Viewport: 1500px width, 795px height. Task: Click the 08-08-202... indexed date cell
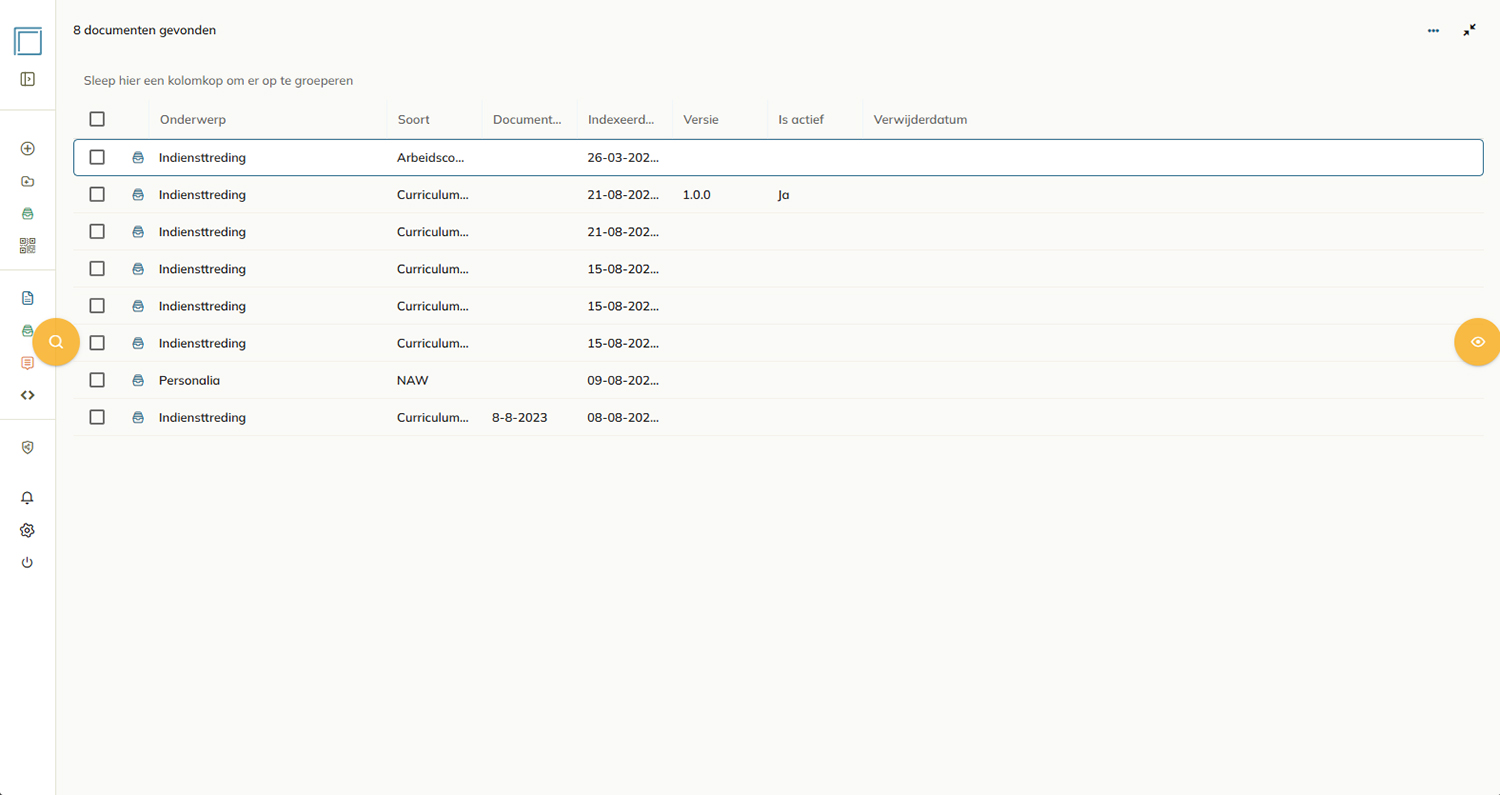point(623,417)
